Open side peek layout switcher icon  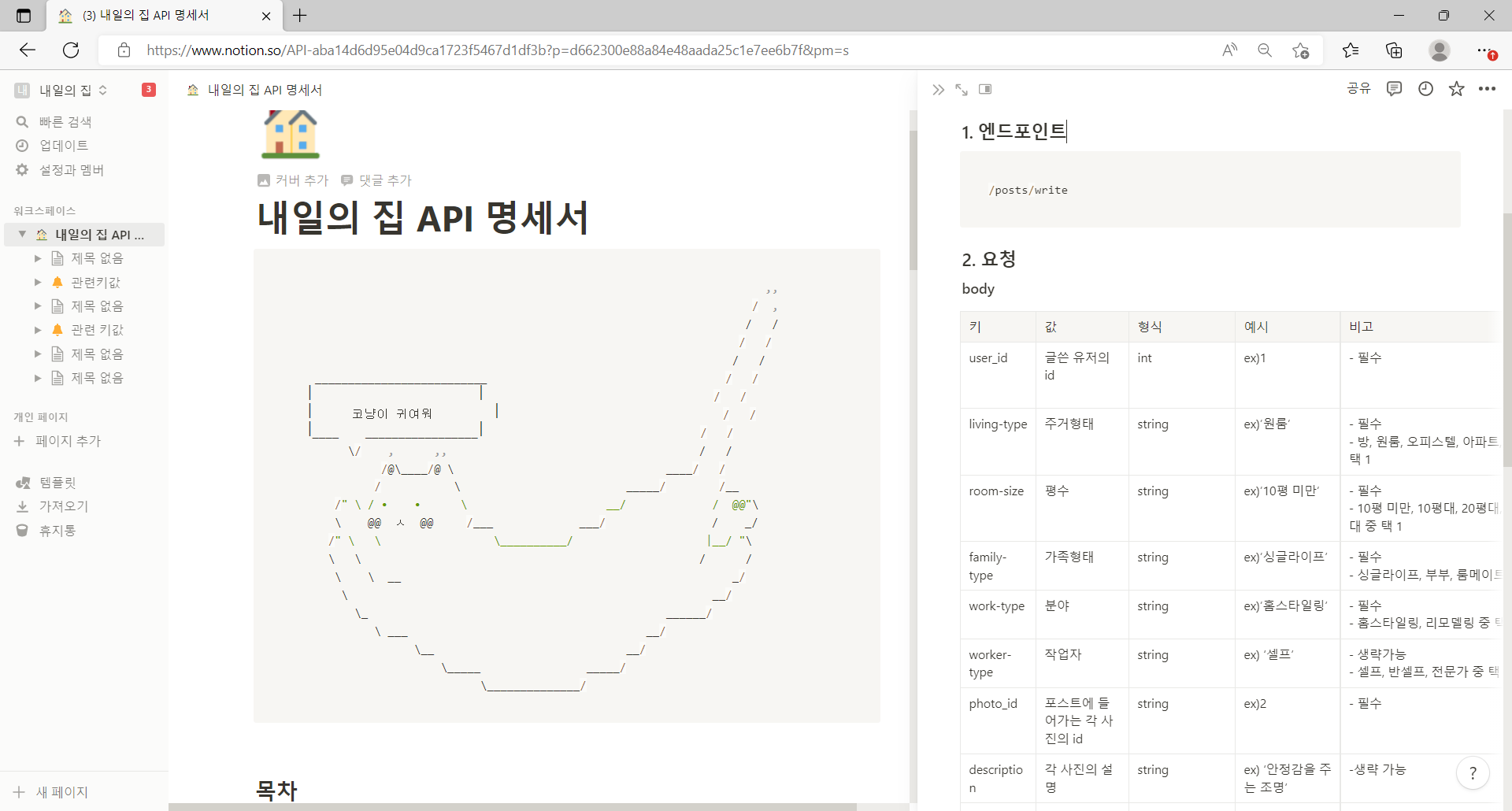click(985, 89)
